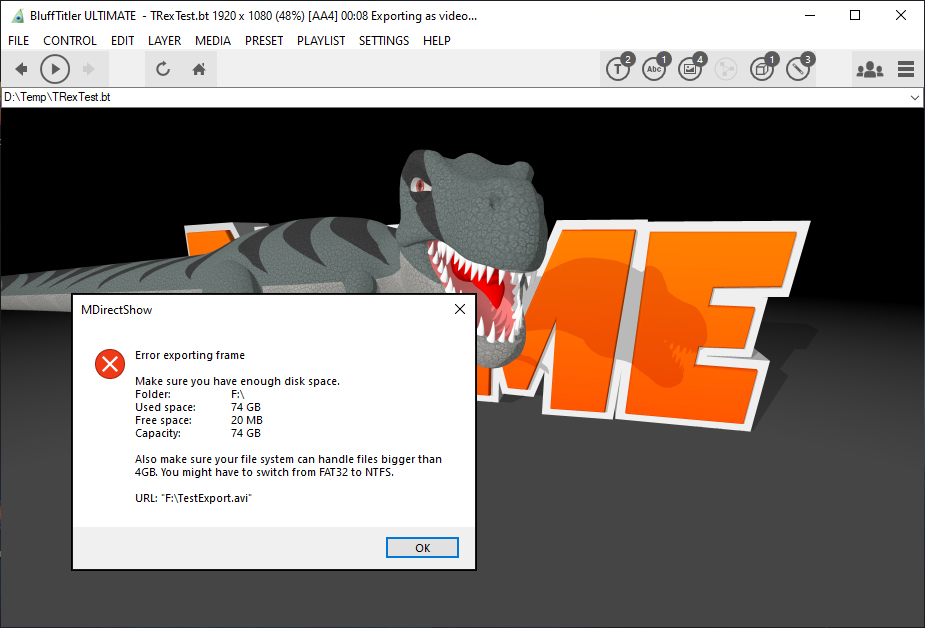Click the BluffTitler app icon in title bar
The width and height of the screenshot is (925, 628).
pyautogui.click(x=18, y=16)
